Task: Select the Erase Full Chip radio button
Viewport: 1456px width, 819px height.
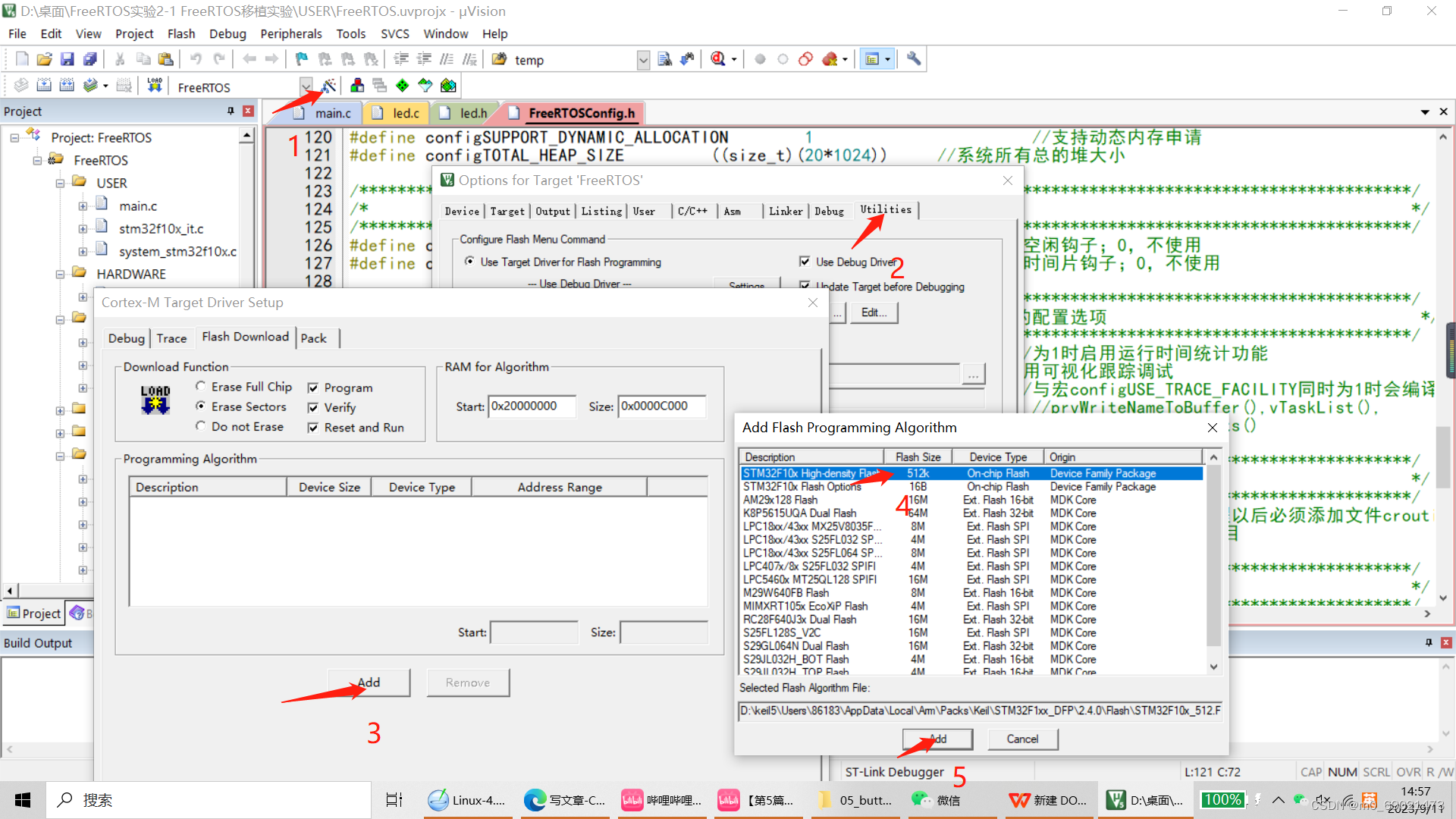Action: (x=201, y=386)
